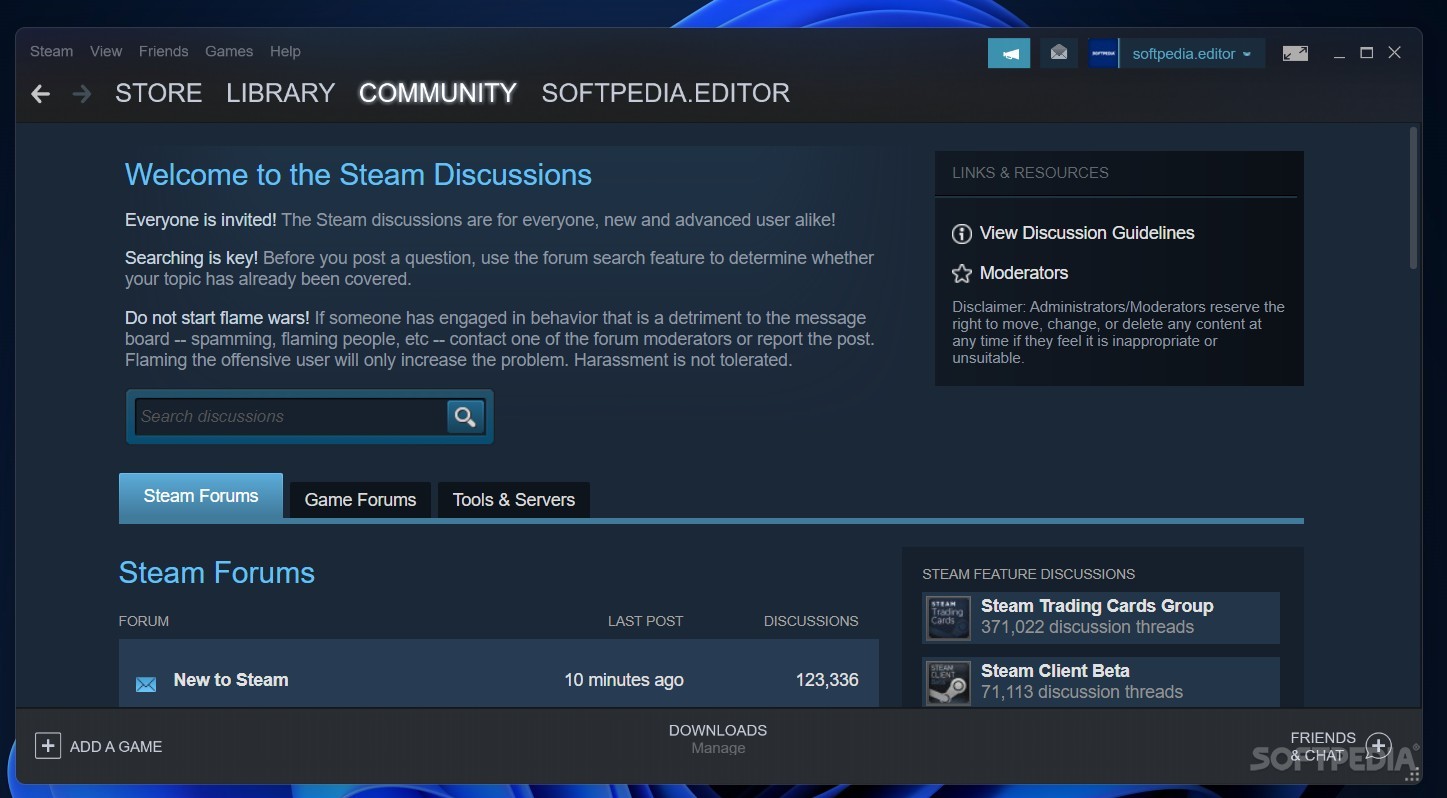Open the announcements megaphone icon
The image size is (1447, 798).
pyautogui.click(x=1009, y=54)
